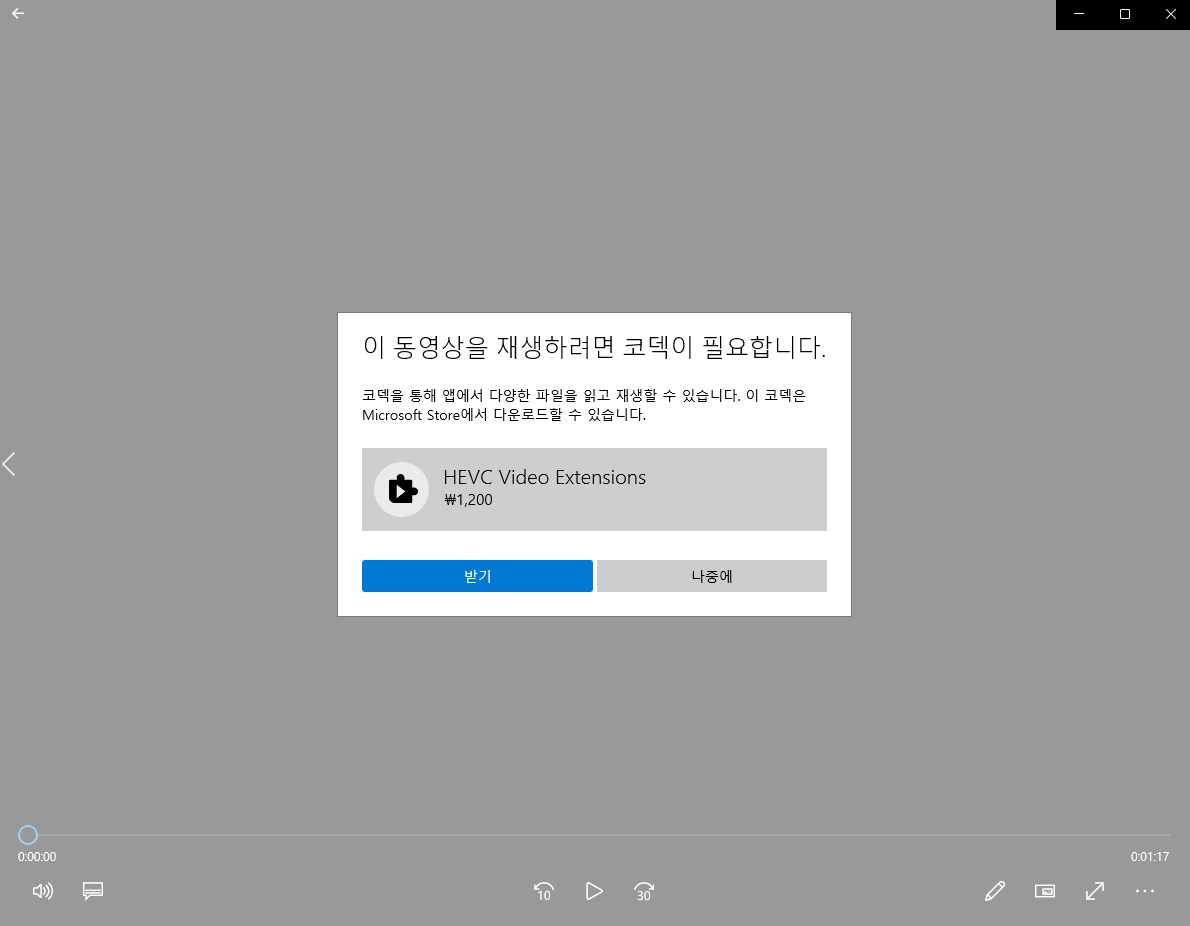Switch to mini view mode
This screenshot has width=1190, height=926.
(1045, 891)
